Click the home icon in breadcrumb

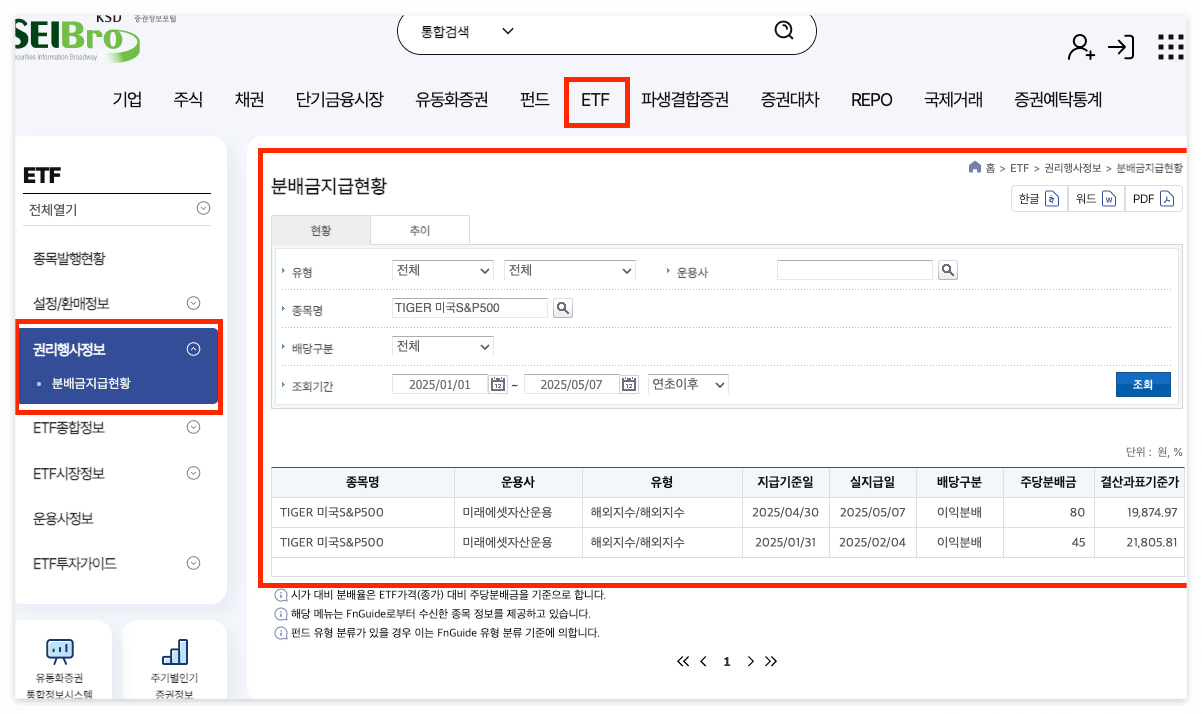click(975, 167)
